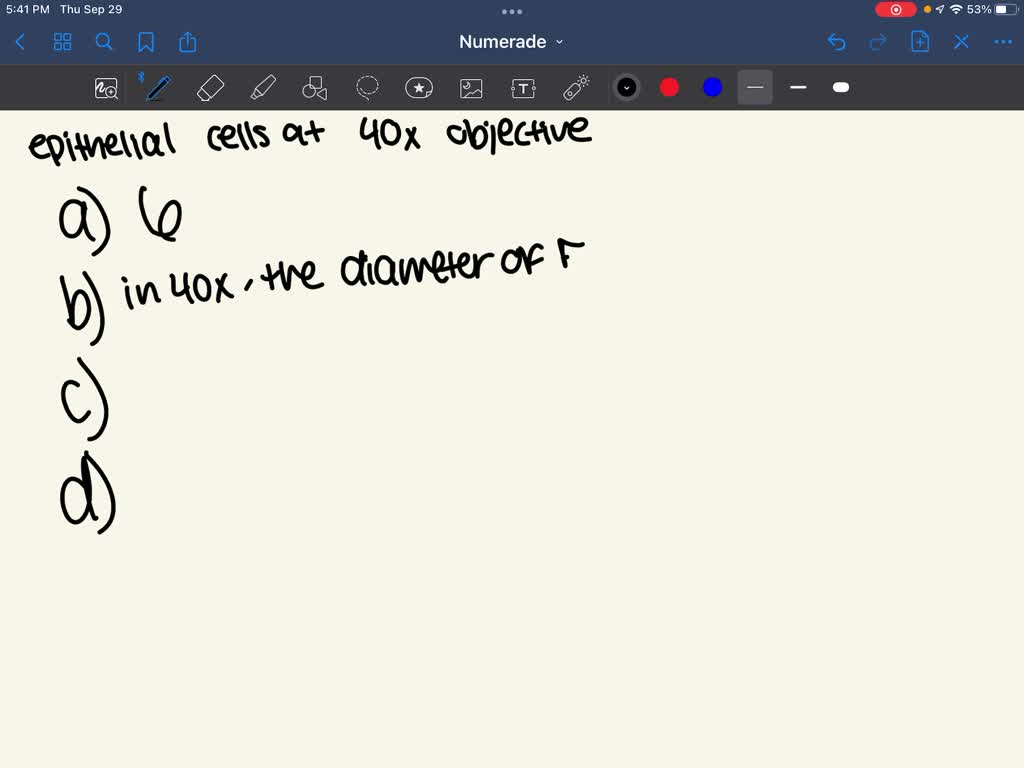Viewport: 1024px width, 768px height.
Task: Activate the Laser pointer tool
Action: pos(576,88)
